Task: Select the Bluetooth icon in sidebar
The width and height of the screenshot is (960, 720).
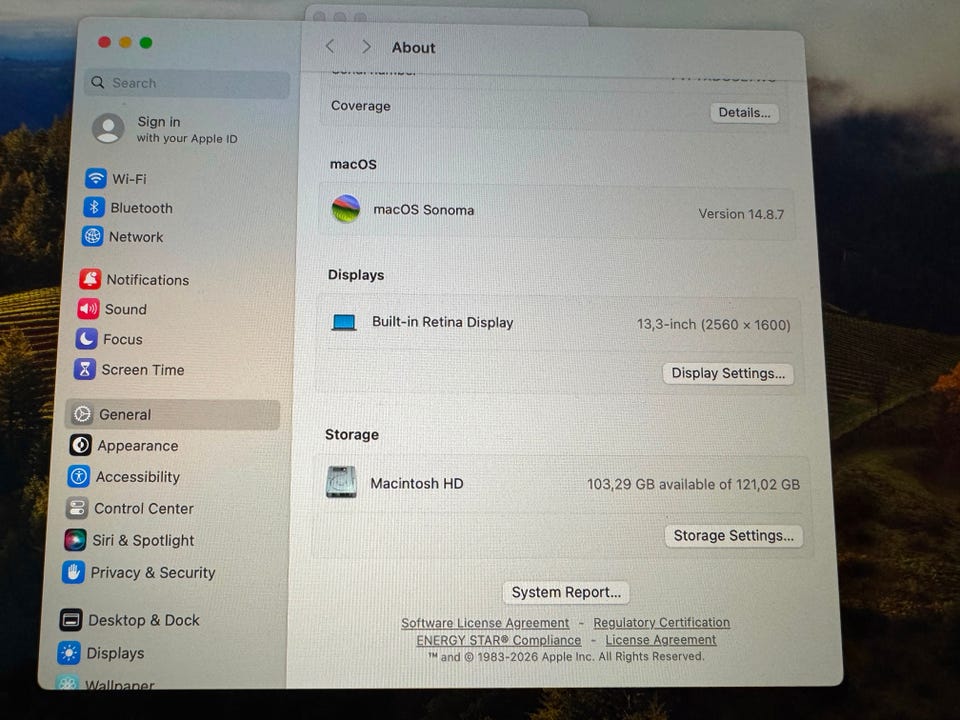Action: point(94,208)
